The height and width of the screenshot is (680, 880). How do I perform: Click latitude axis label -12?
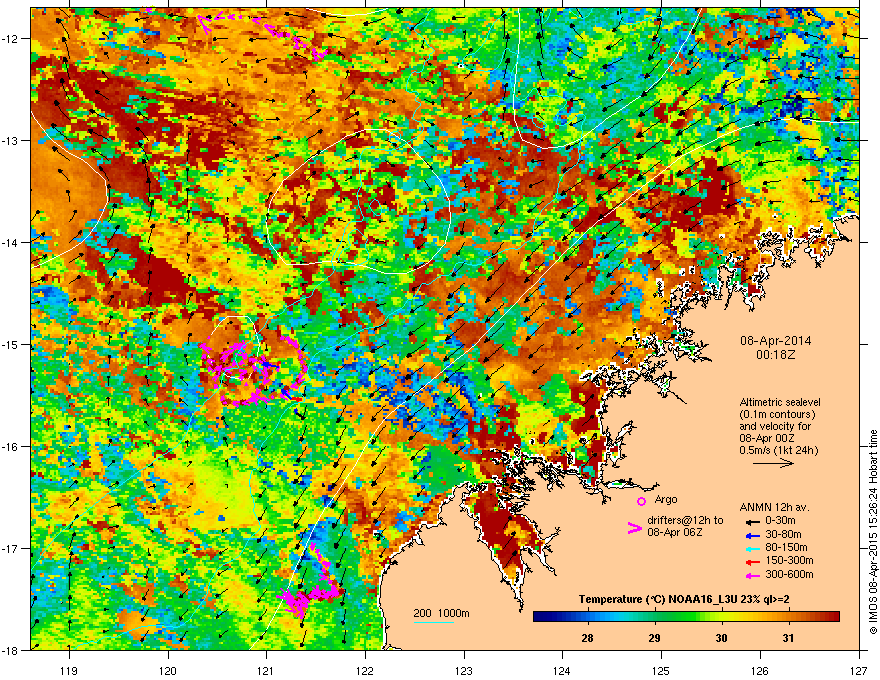pos(11,39)
